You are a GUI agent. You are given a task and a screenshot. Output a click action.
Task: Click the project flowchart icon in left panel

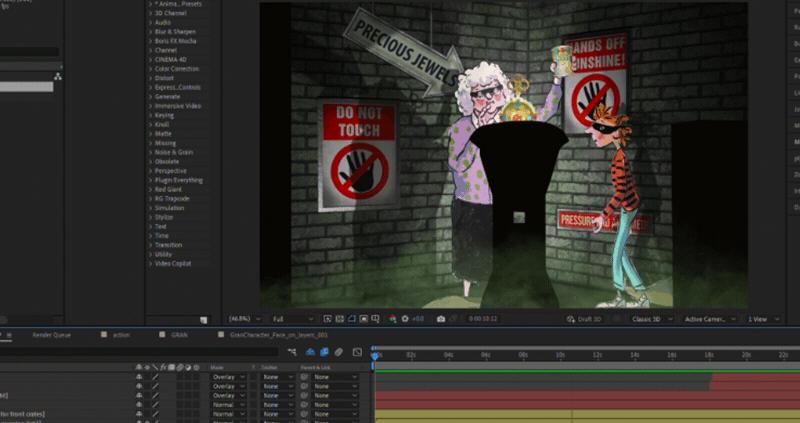pos(58,76)
